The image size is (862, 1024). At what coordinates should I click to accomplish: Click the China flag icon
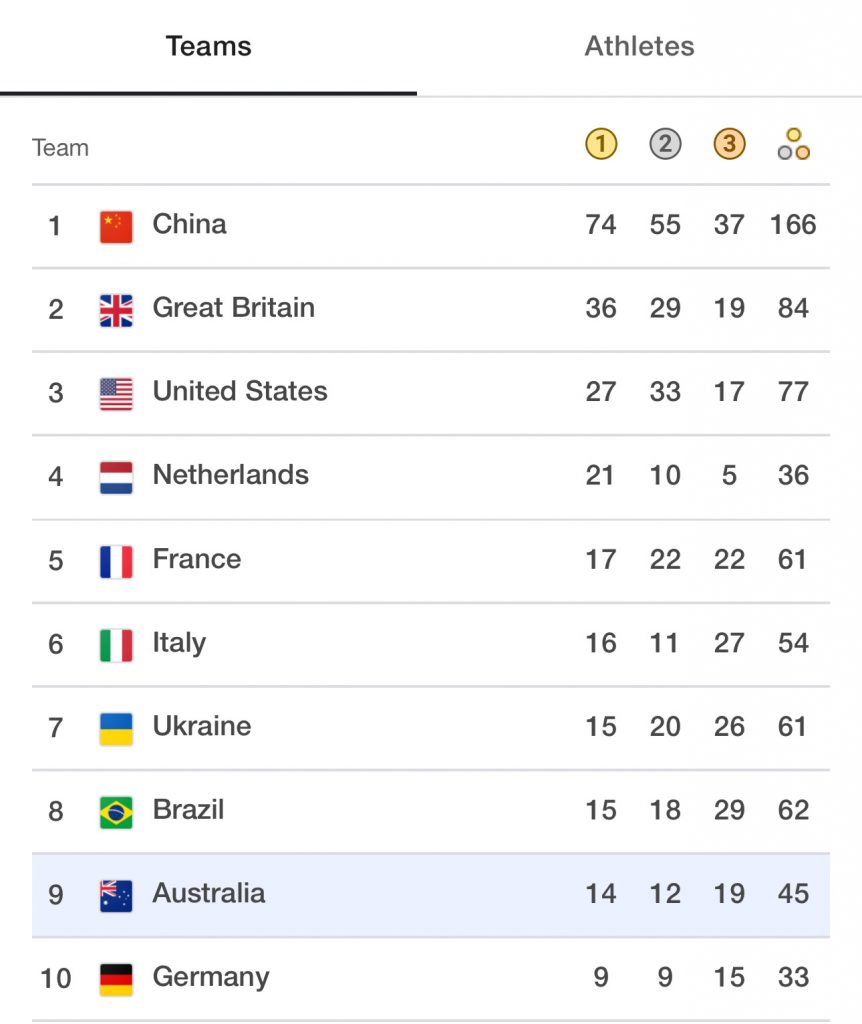click(x=116, y=227)
